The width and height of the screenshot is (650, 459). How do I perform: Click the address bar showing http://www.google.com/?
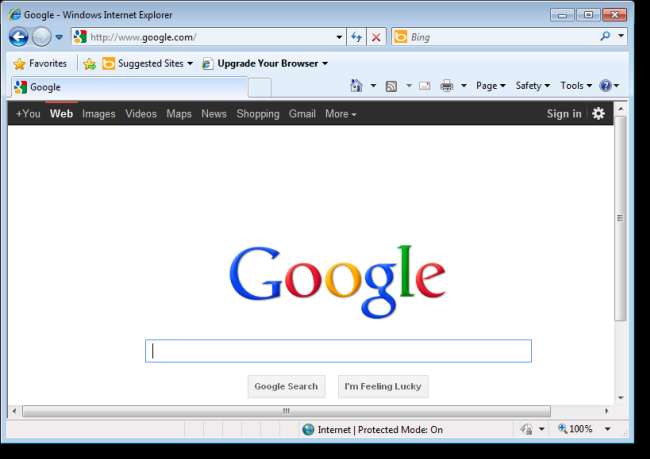209,37
